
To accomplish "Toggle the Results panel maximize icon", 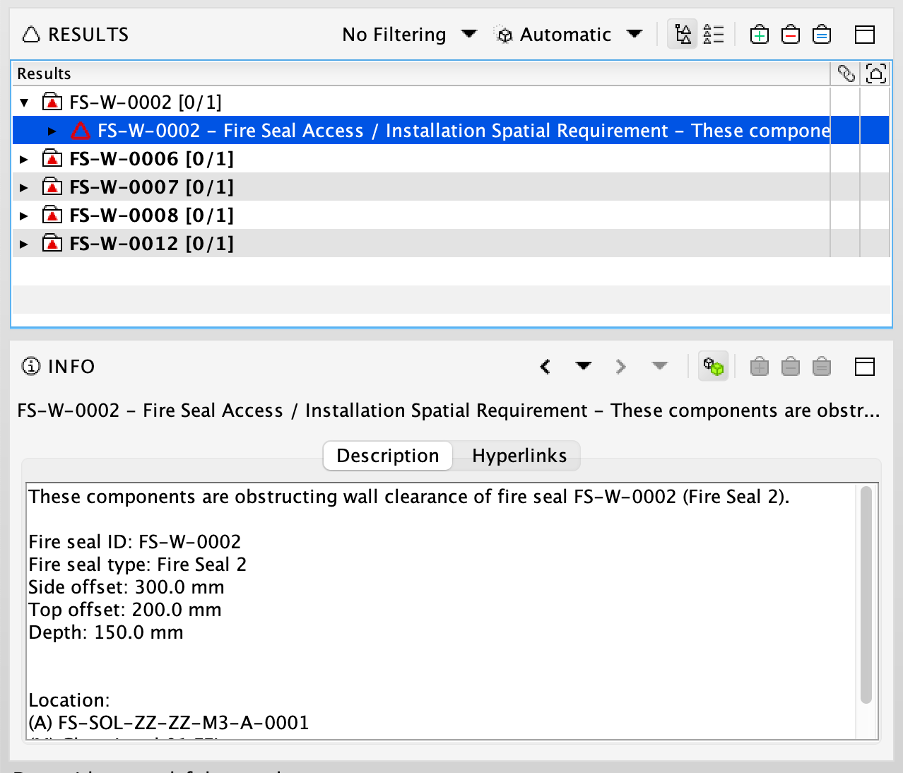I will 866,34.
